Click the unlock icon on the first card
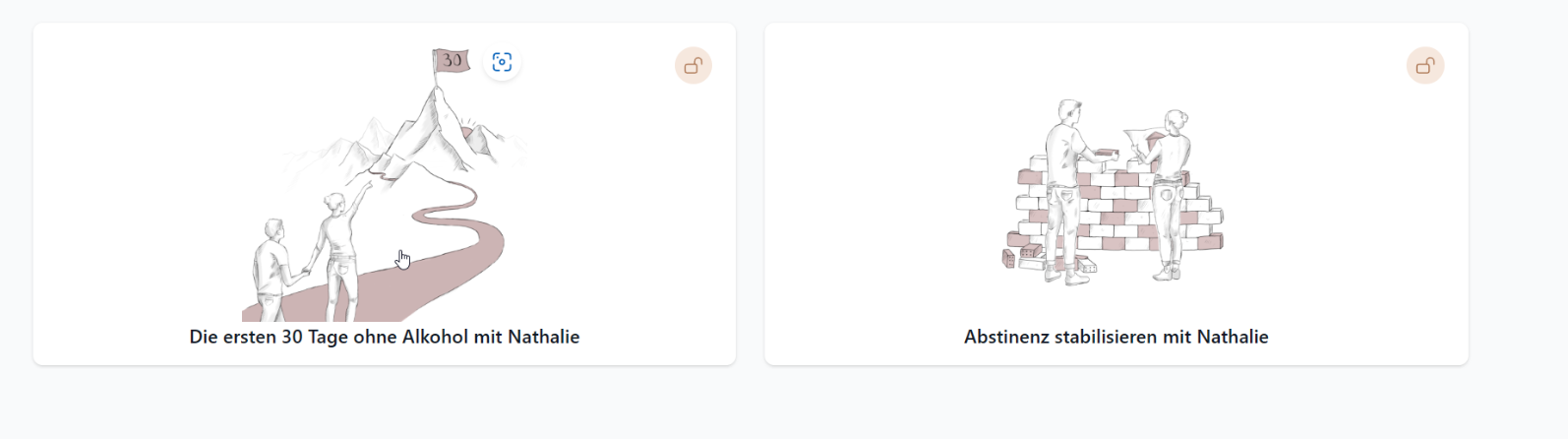Screen dimensions: 1568x439 [694, 66]
